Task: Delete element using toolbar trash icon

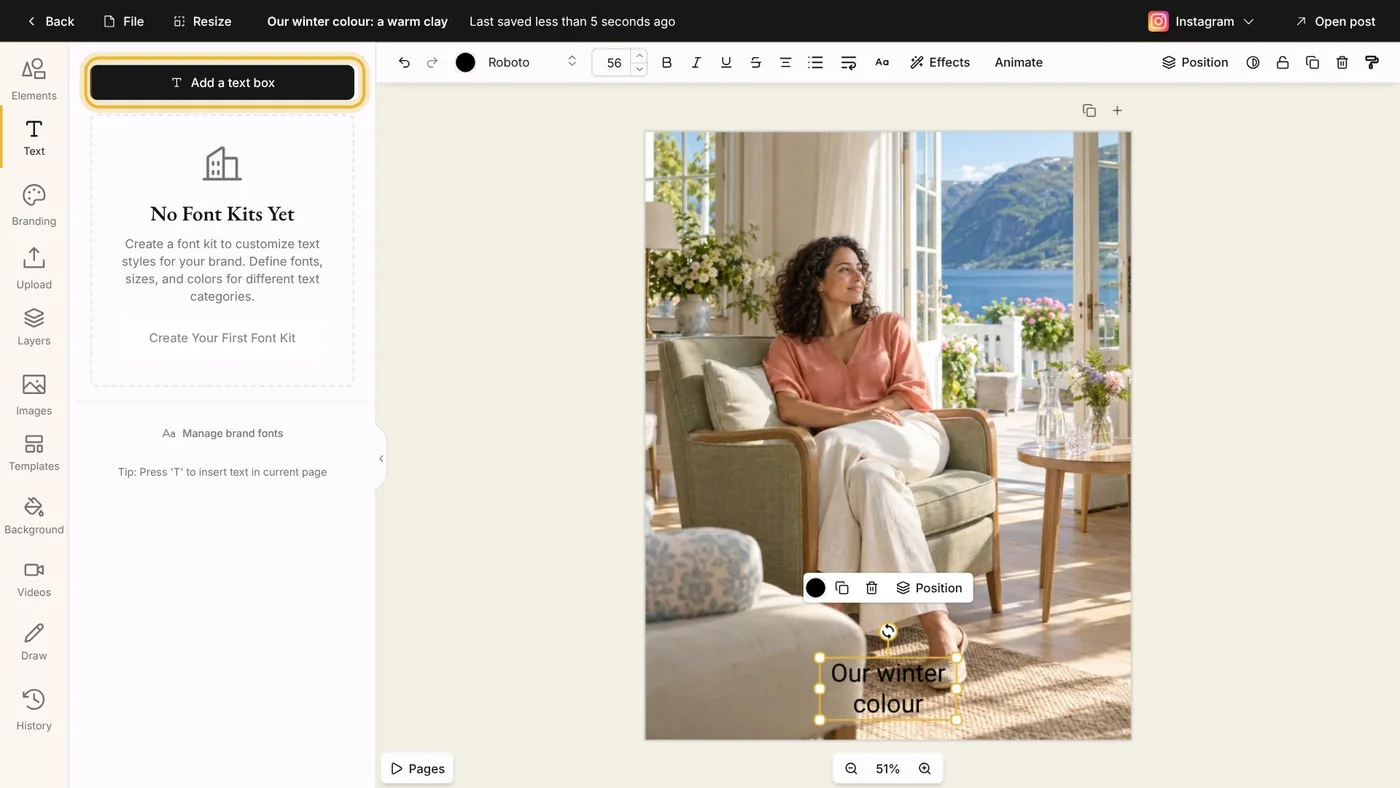Action: click(x=1342, y=62)
